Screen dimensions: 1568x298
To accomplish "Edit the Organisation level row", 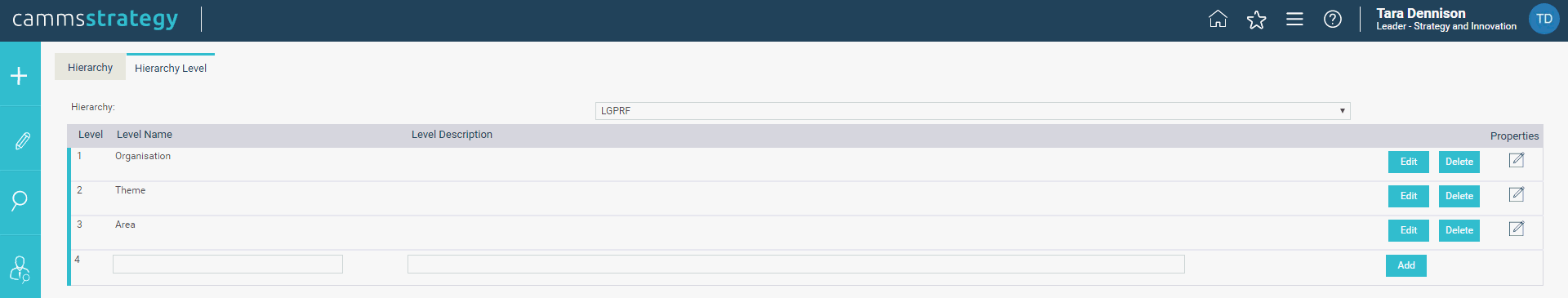I will click(1409, 162).
